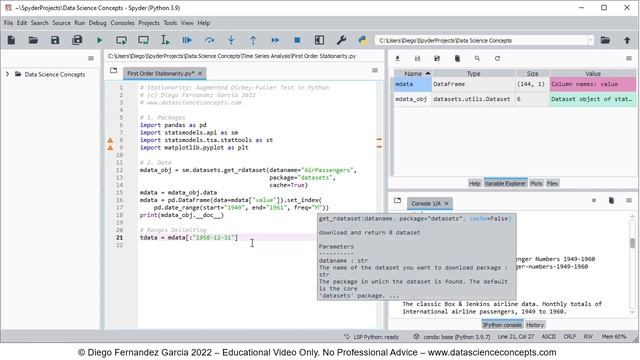Maximize the current pane
The height and width of the screenshot is (360, 640).
(x=319, y=40)
